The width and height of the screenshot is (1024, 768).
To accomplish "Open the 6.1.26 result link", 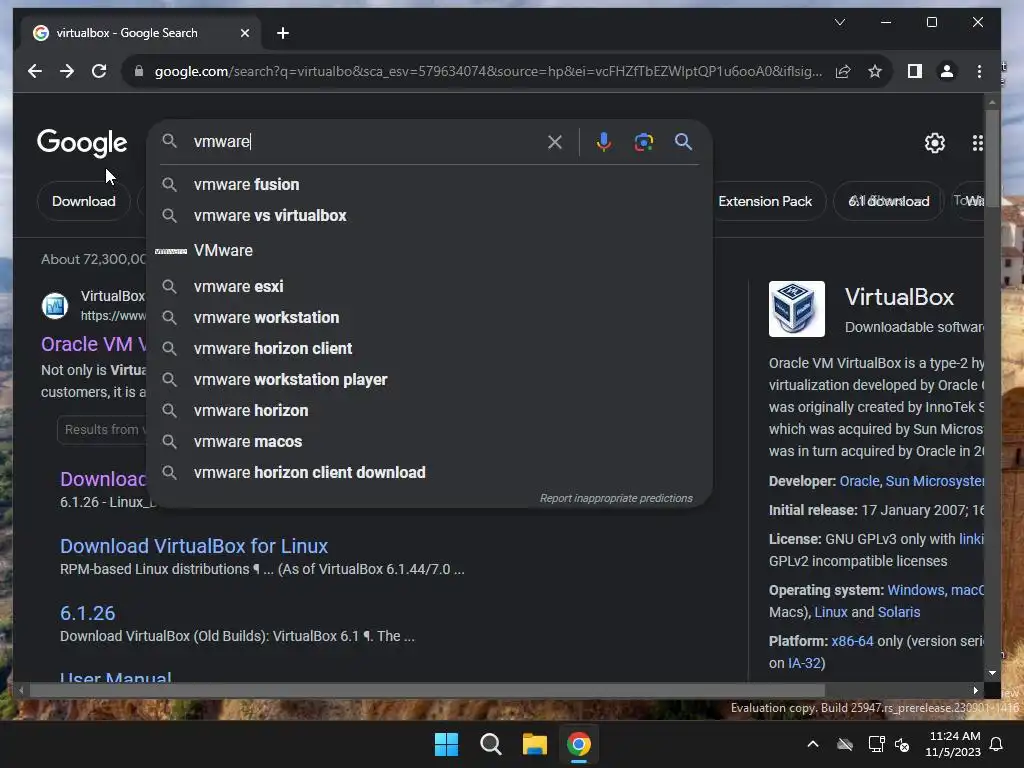I will [88, 613].
